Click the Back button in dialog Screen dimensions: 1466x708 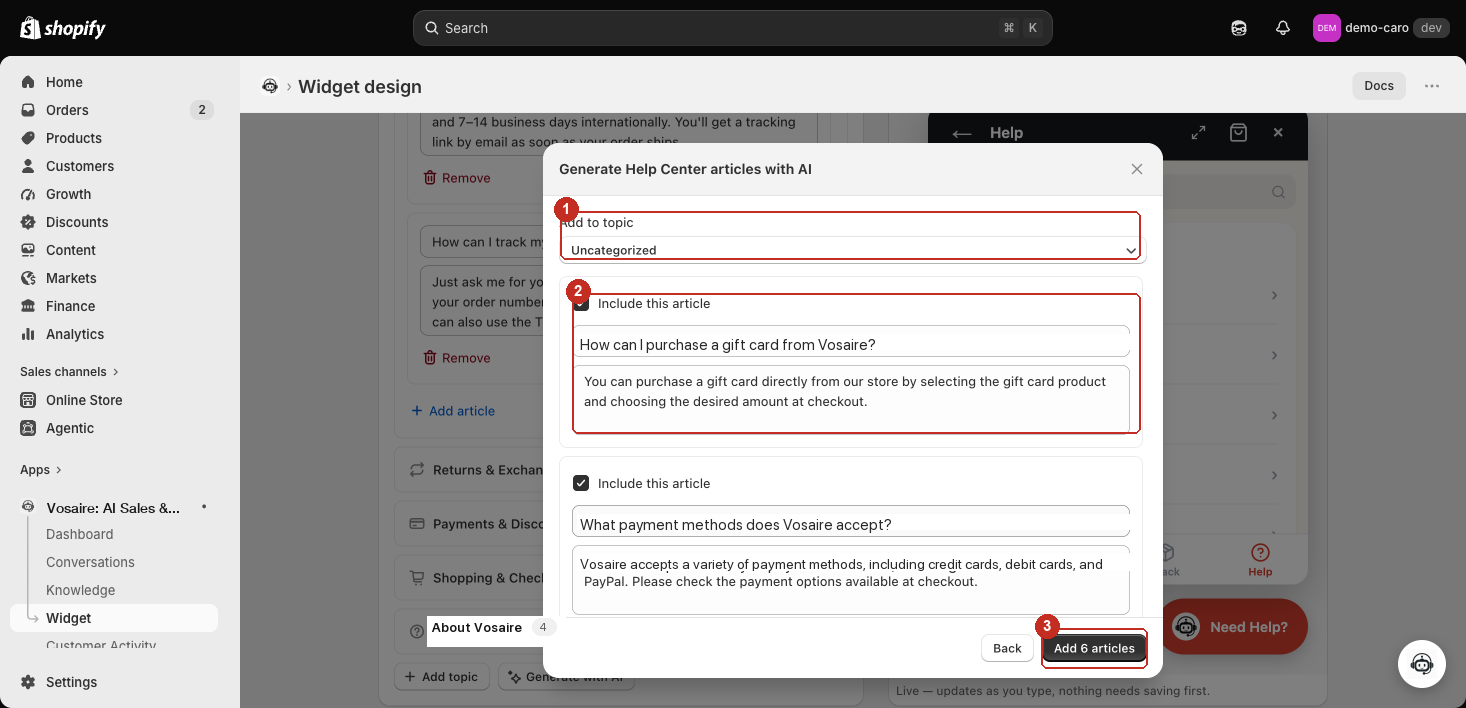click(x=1007, y=648)
